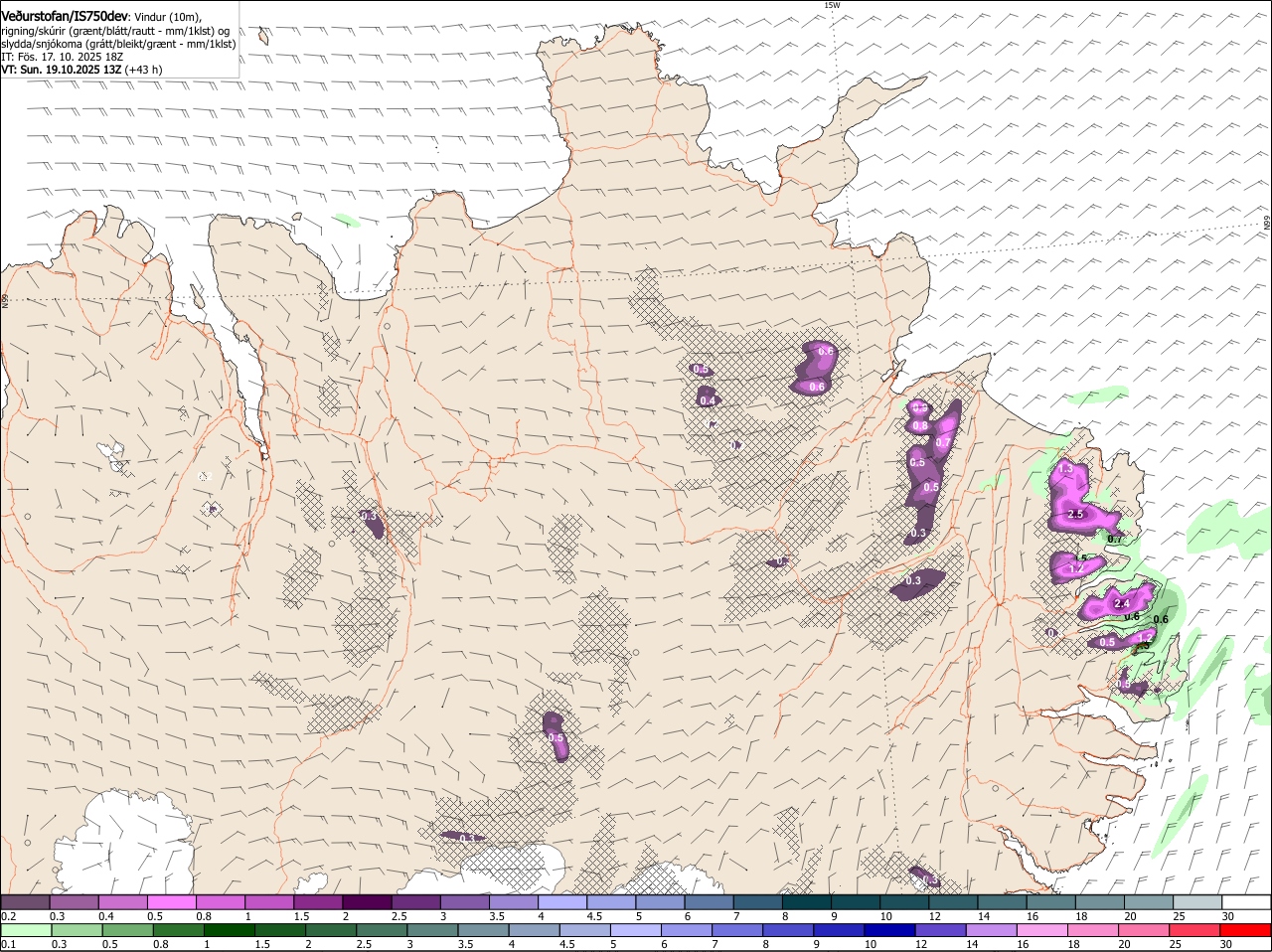Click the 1.3 value in the bright magenta area
1272x952 pixels.
pos(1064,469)
